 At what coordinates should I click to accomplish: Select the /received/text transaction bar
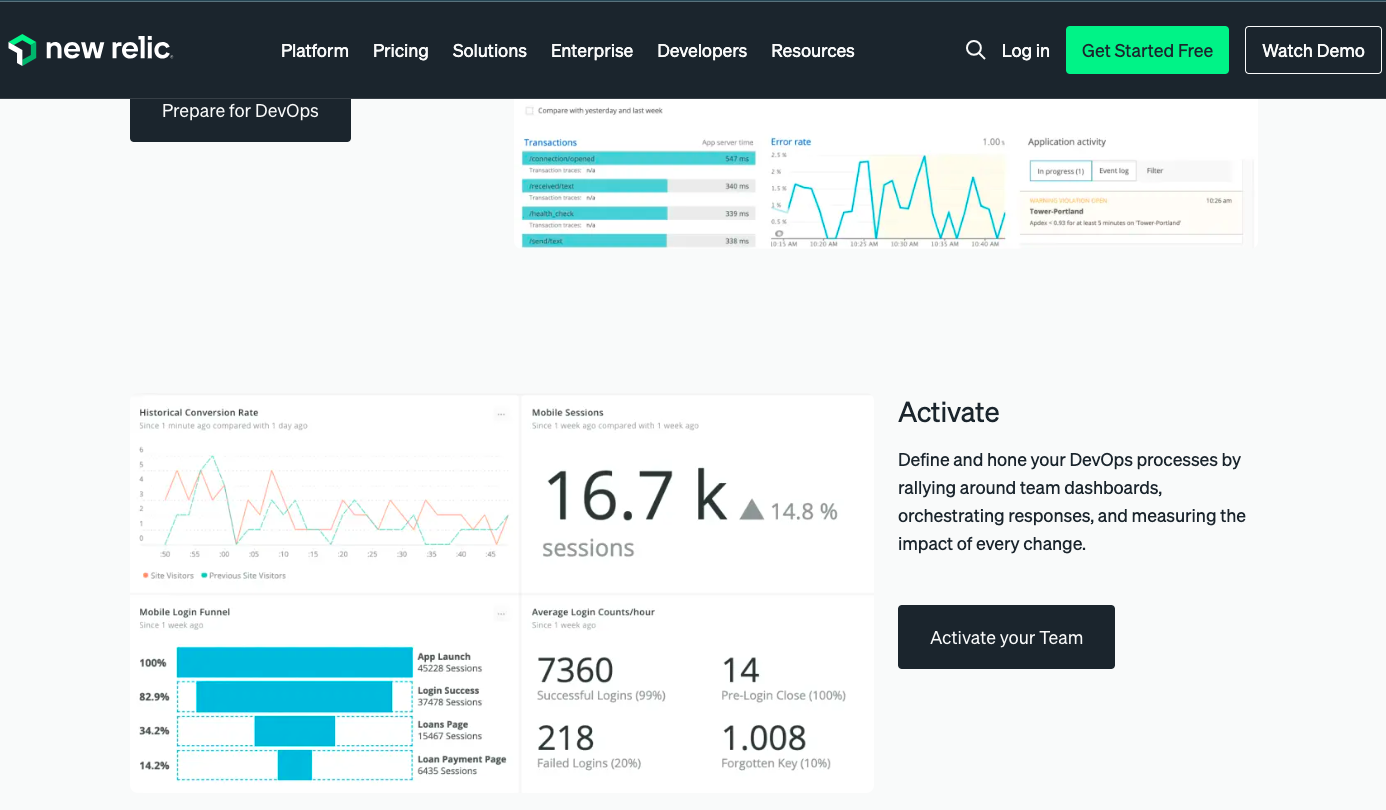638,186
